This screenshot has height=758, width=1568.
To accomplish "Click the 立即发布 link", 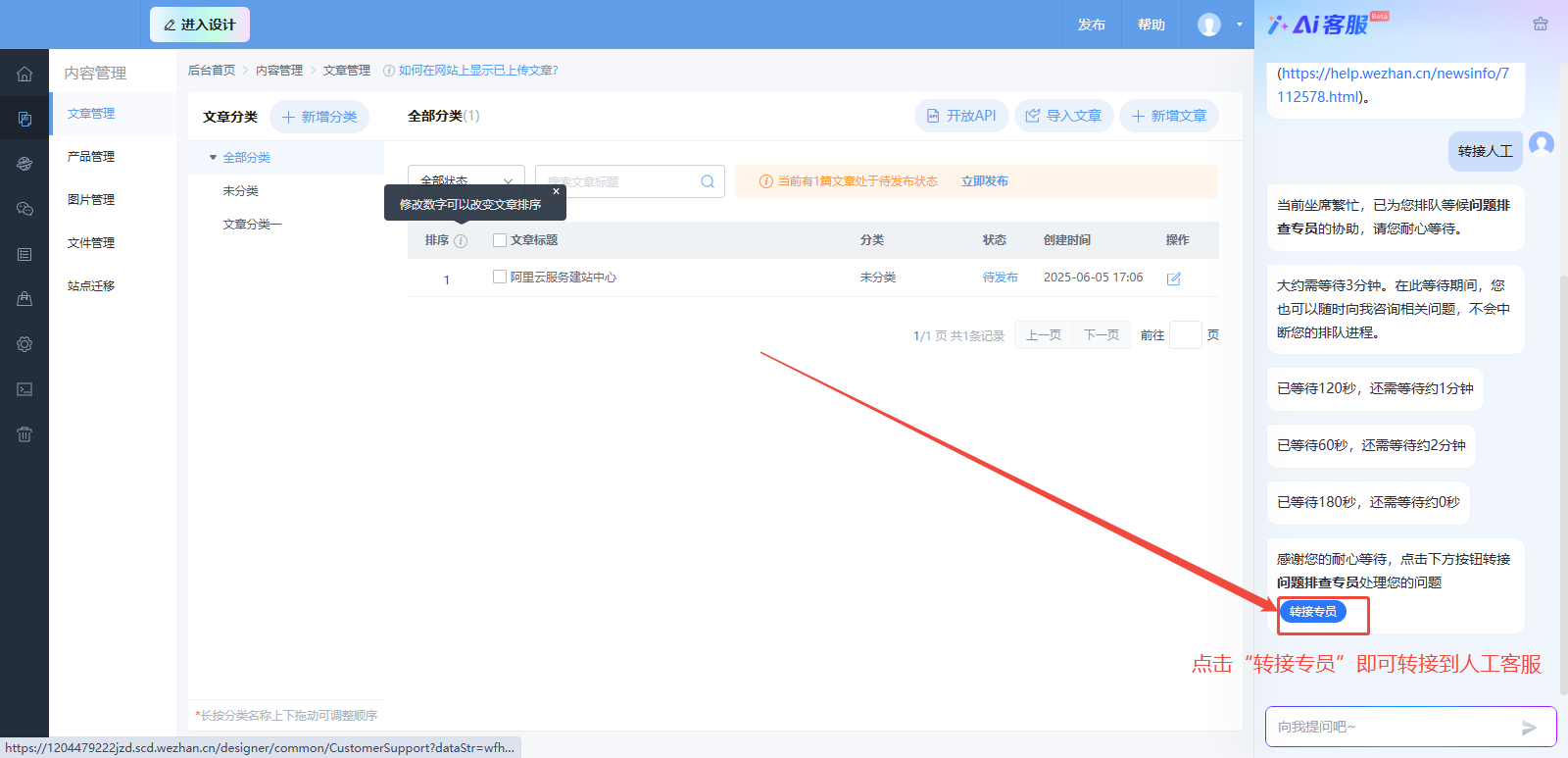I will pos(985,181).
